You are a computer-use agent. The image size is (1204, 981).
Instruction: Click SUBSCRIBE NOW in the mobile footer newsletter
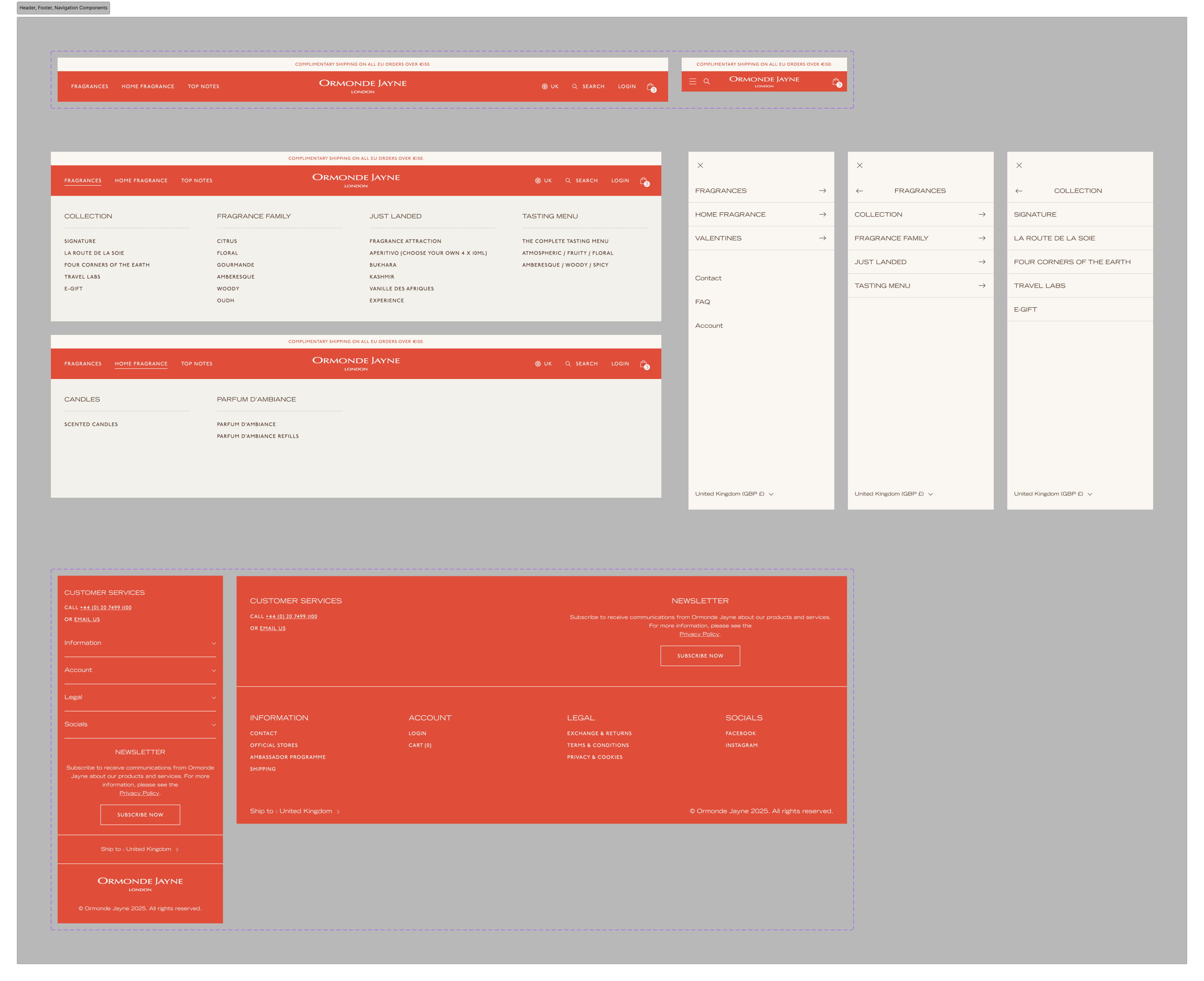coord(140,815)
